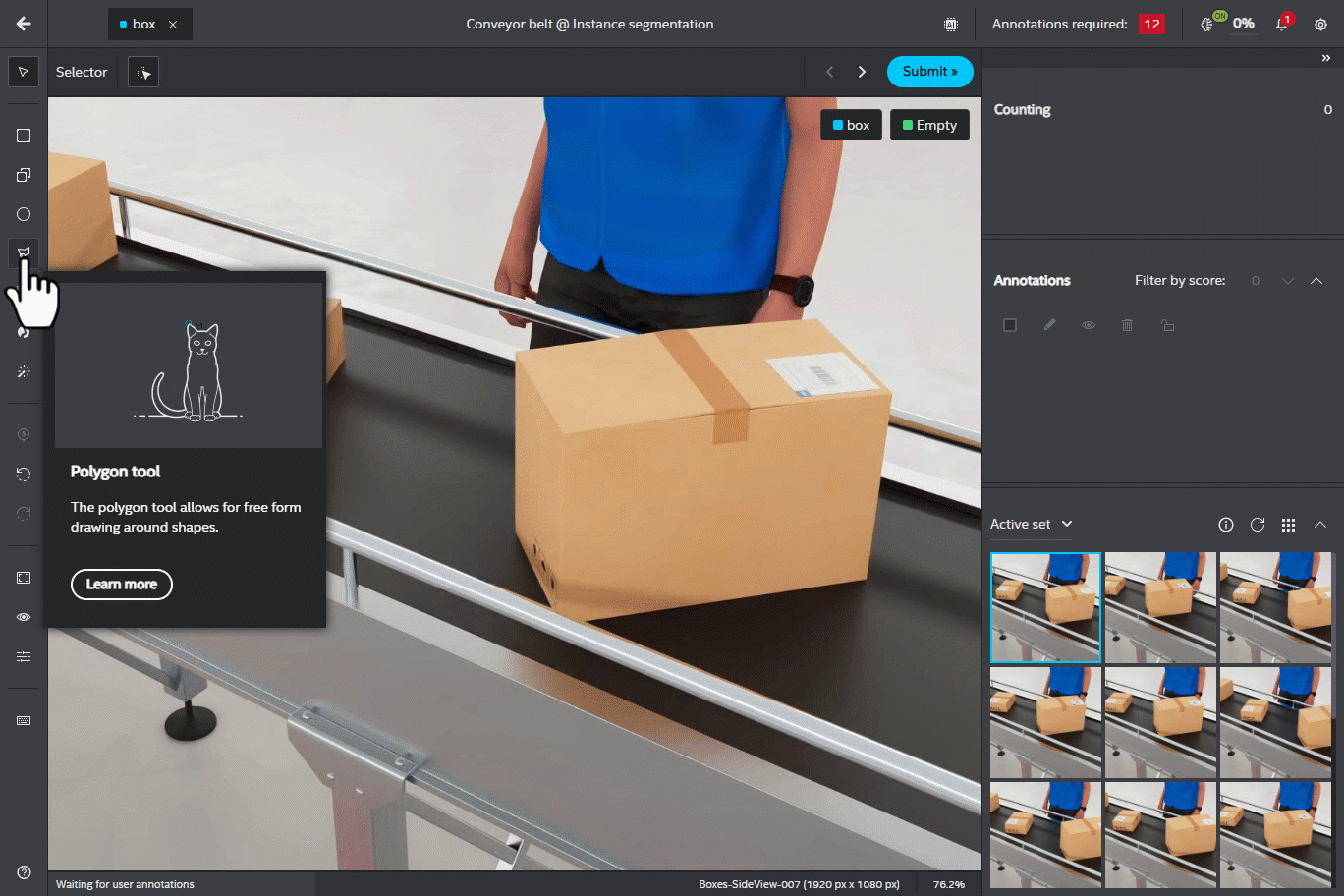Image resolution: width=1344 pixels, height=896 pixels.
Task: Toggle annotation visibility eye in left toolbar
Action: (24, 617)
